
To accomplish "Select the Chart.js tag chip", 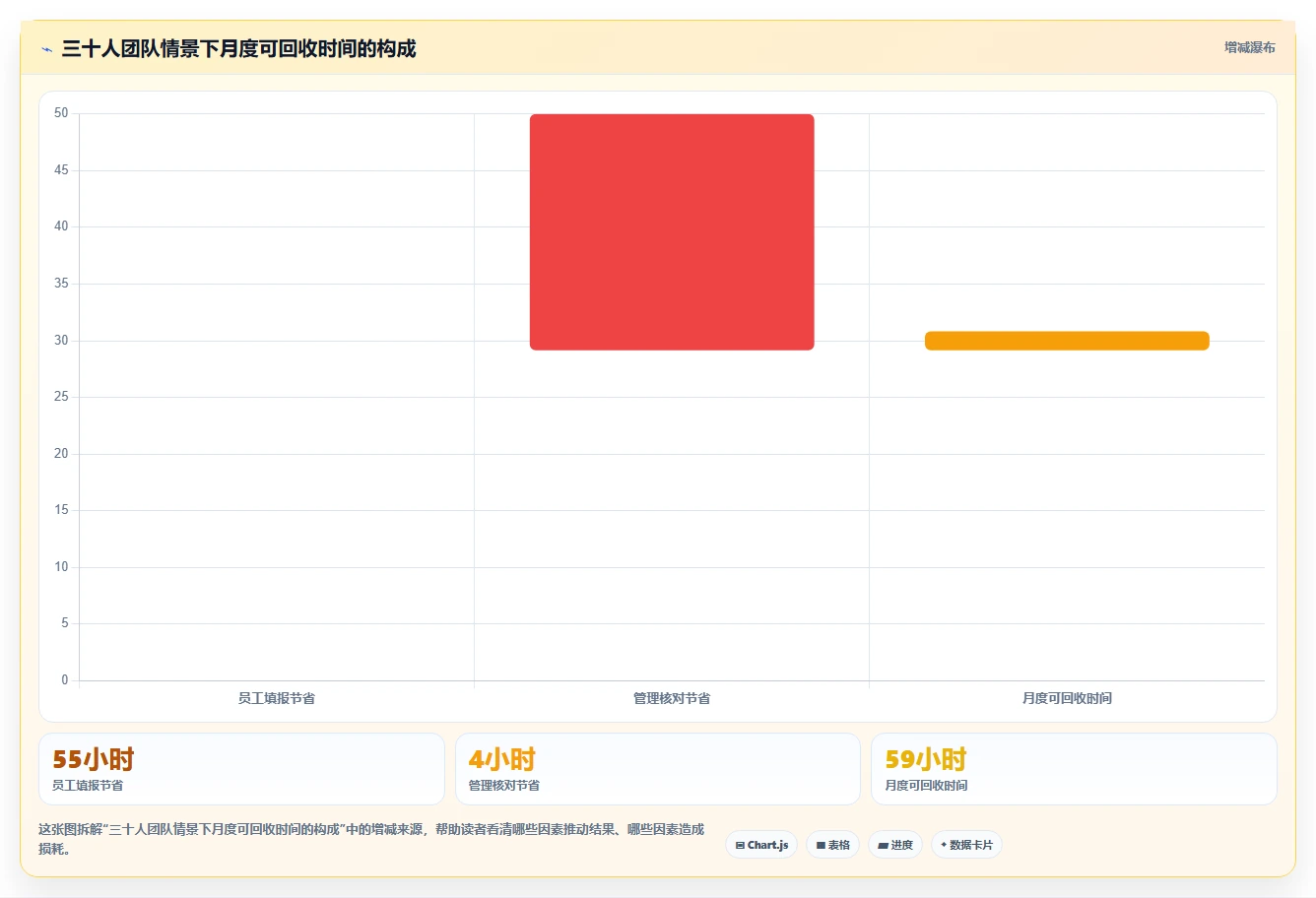I will 761,845.
